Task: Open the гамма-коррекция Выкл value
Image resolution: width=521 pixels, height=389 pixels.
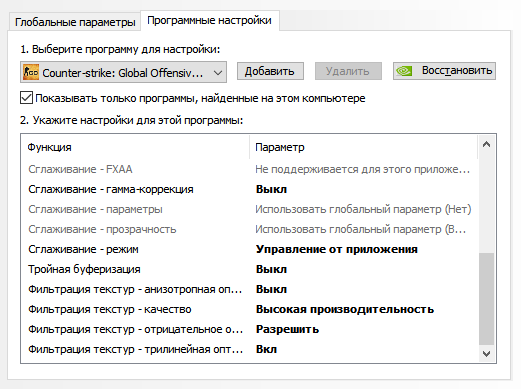Action: point(271,189)
